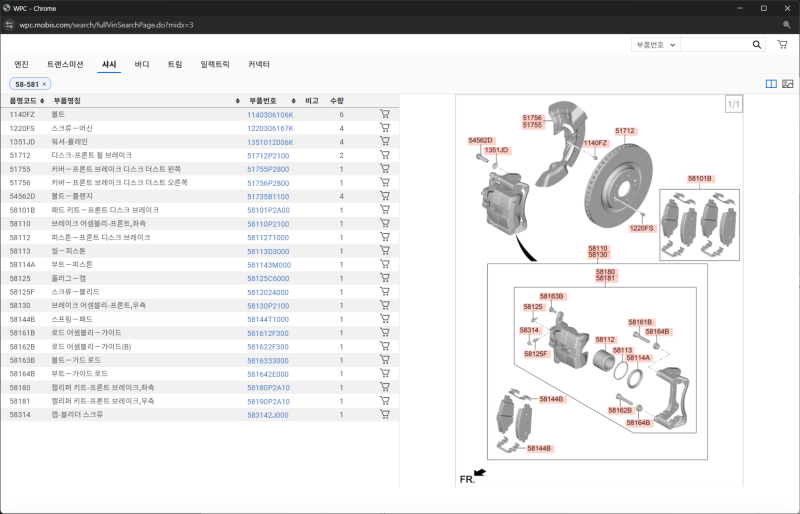Add bolt 1140FZ row to cart
Viewport: 800px width, 514px height.
pos(385,114)
